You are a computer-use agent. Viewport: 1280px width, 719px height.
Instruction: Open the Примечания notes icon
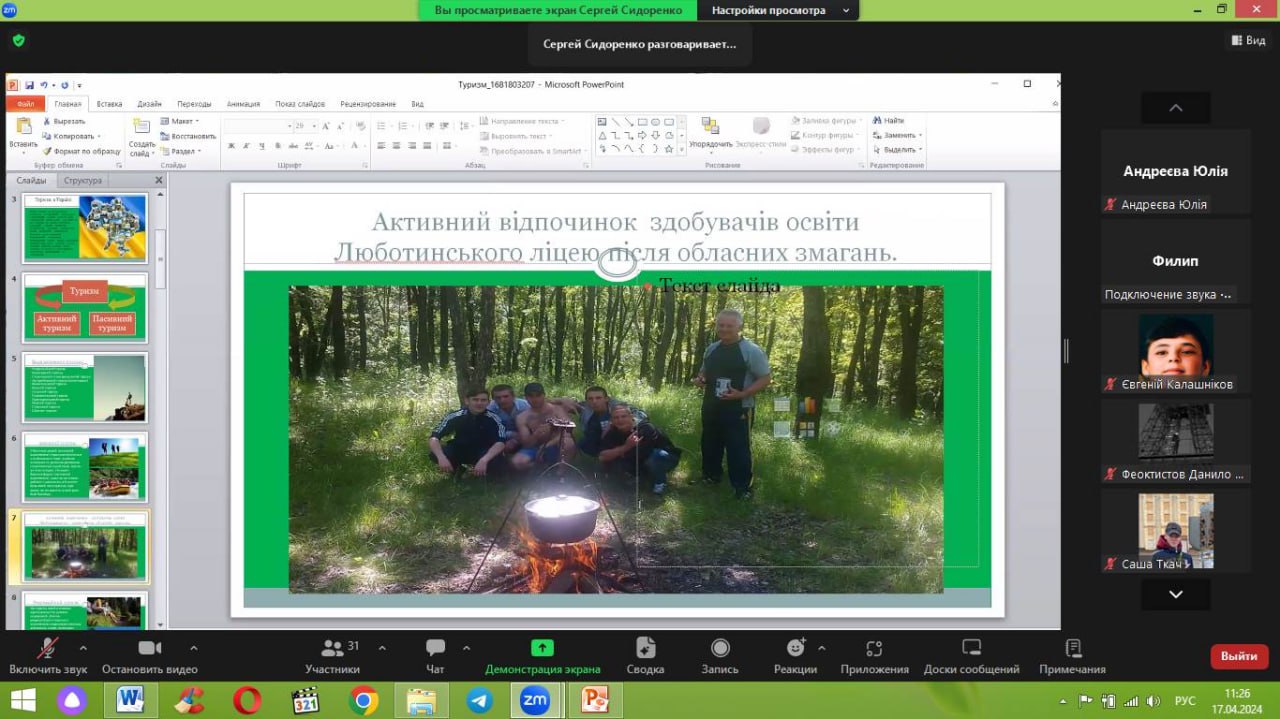point(1073,647)
